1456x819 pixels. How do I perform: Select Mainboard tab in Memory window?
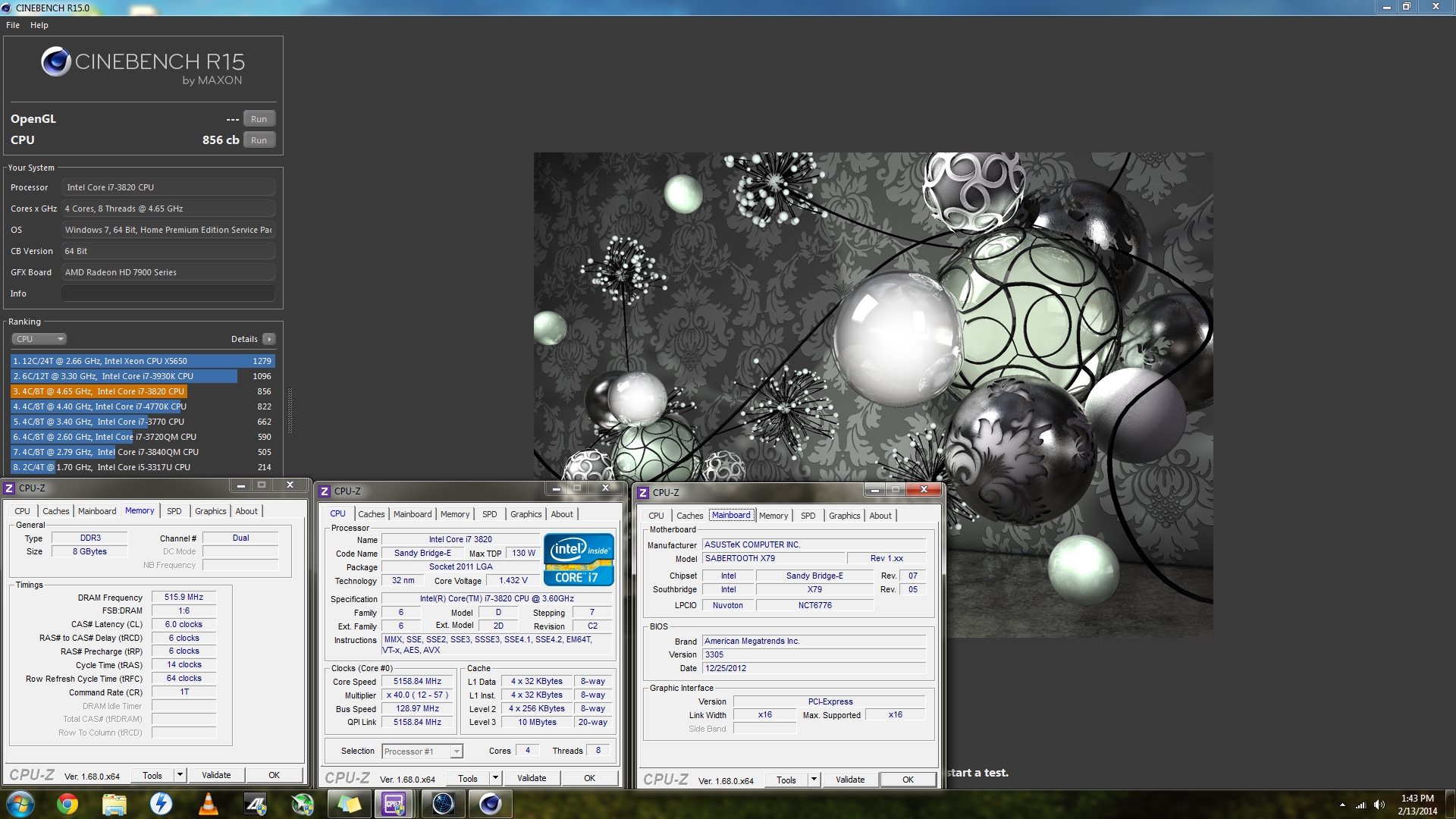click(x=97, y=511)
